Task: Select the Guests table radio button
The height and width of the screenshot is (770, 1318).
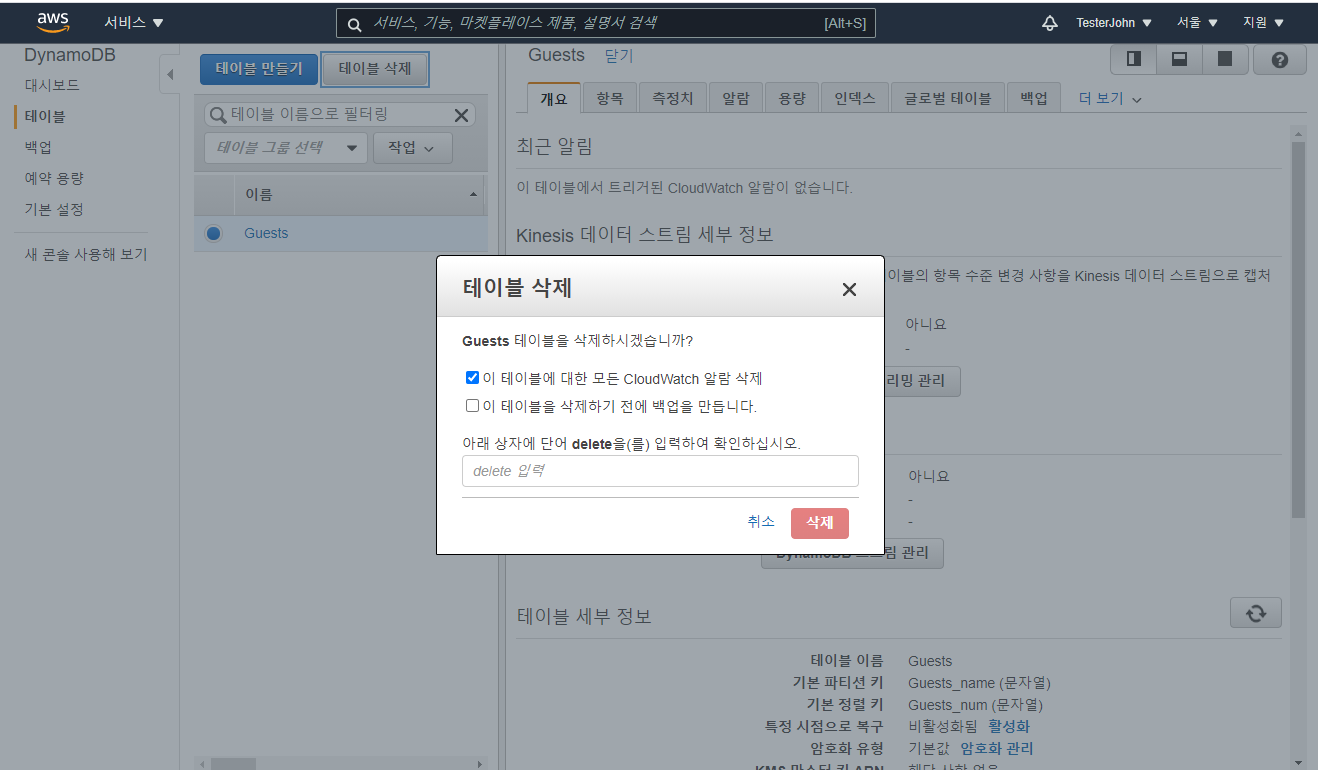Action: tap(213, 233)
